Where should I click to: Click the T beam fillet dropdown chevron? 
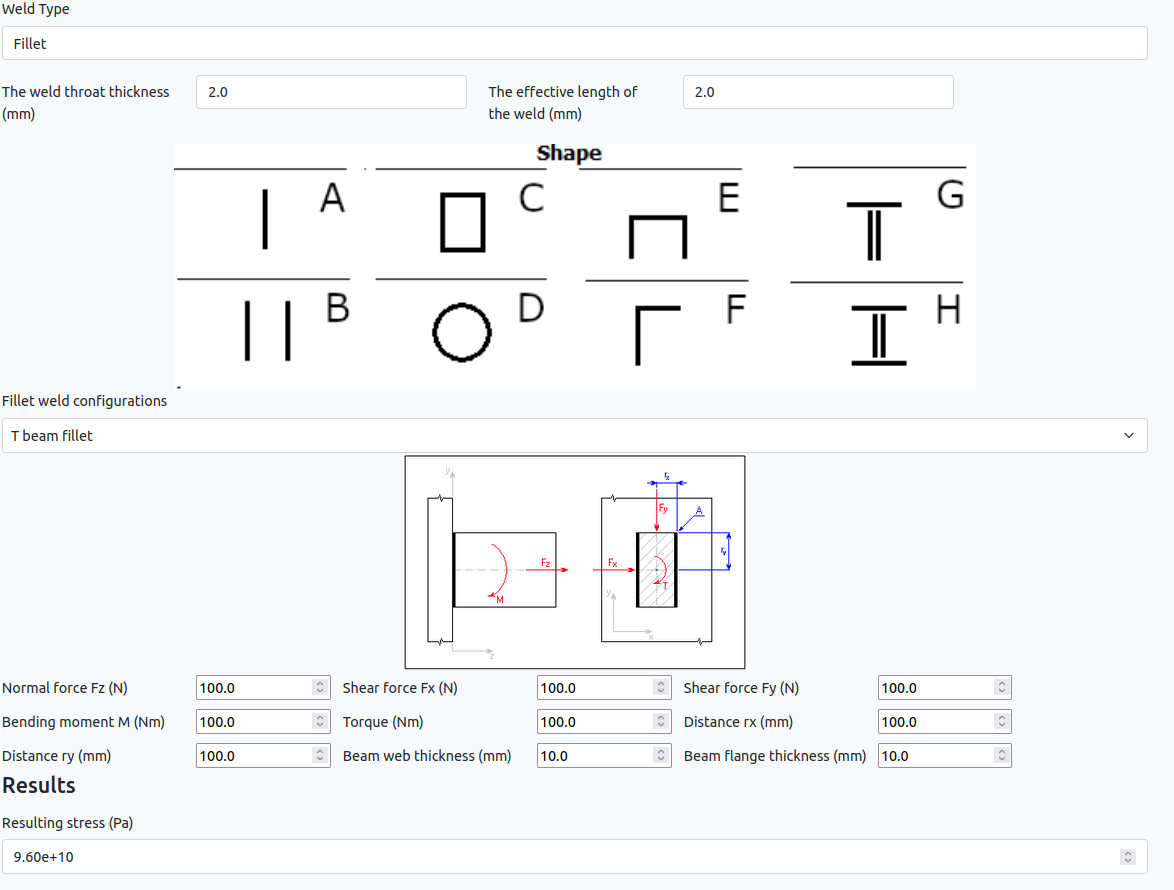coord(1128,436)
